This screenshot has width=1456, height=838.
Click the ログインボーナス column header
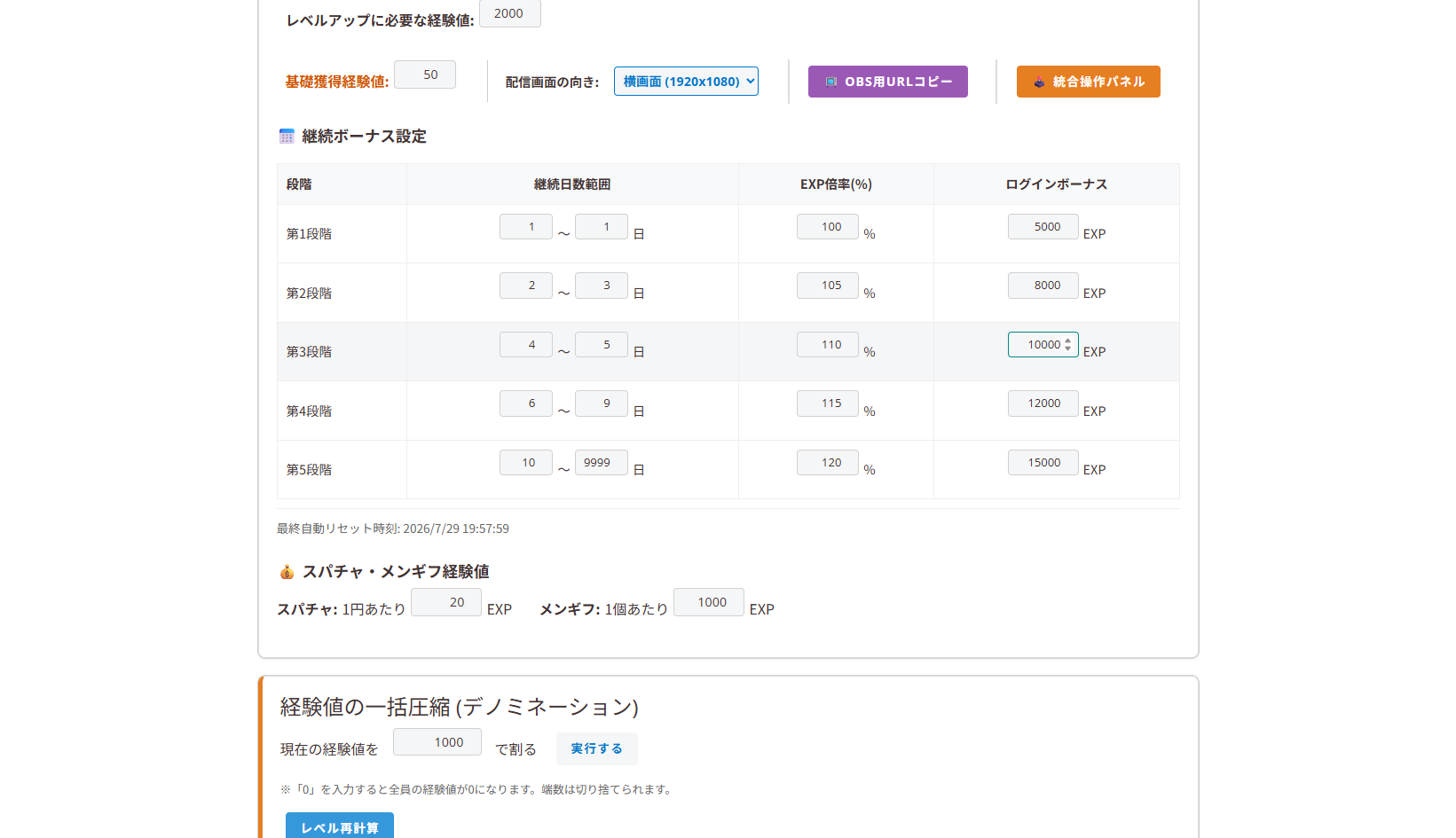coord(1056,184)
